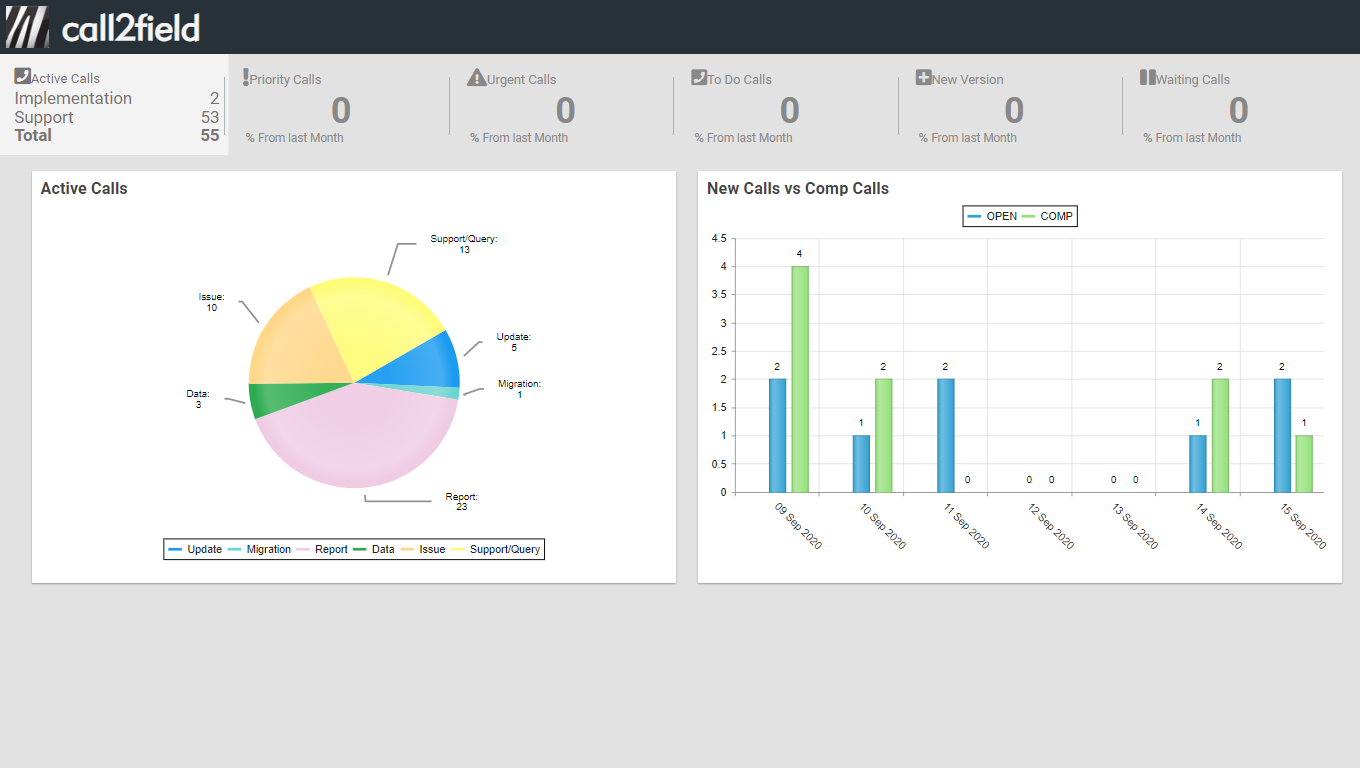This screenshot has height=768, width=1360.
Task: Click the 'Active Calls' chart heading
Action: [84, 188]
